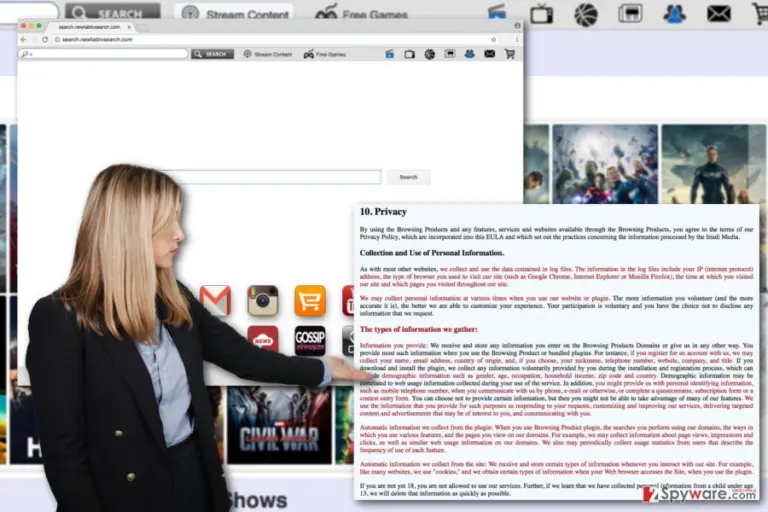Open the Instagram camera shortcut icon
Image resolution: width=768 pixels, height=512 pixels.
coord(263,300)
